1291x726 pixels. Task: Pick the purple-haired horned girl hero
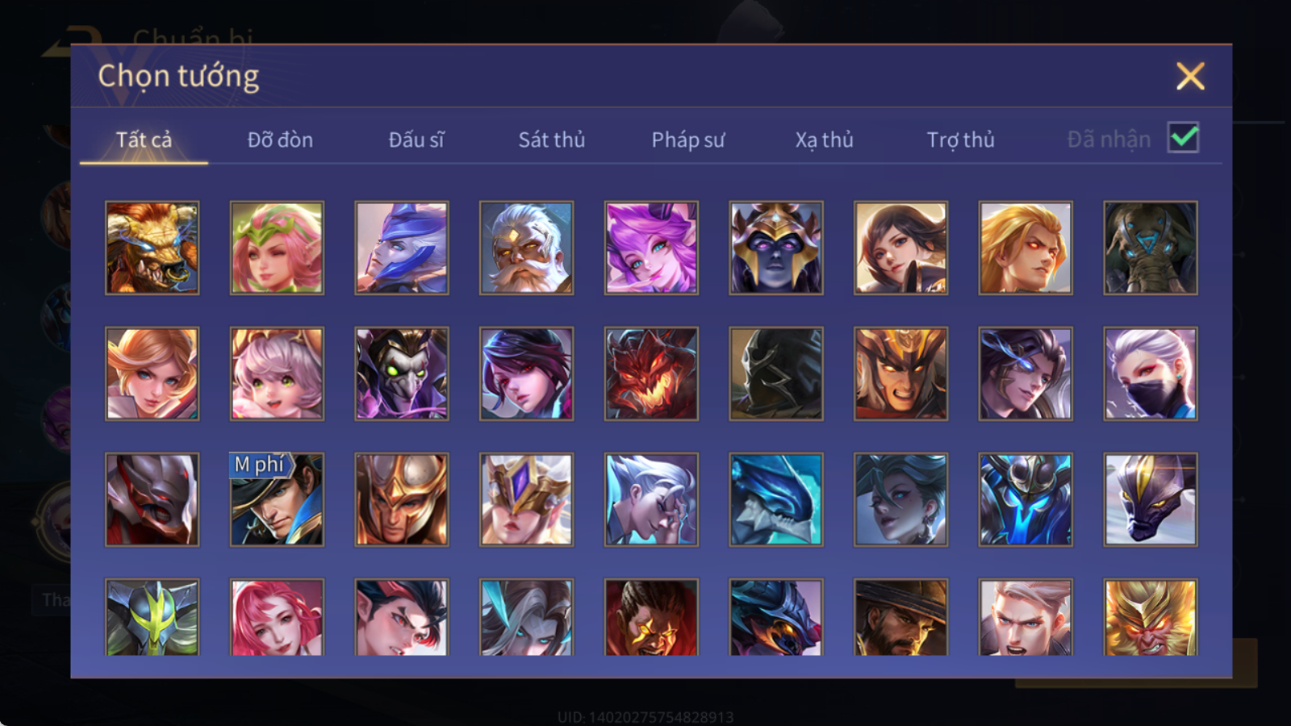tap(651, 248)
